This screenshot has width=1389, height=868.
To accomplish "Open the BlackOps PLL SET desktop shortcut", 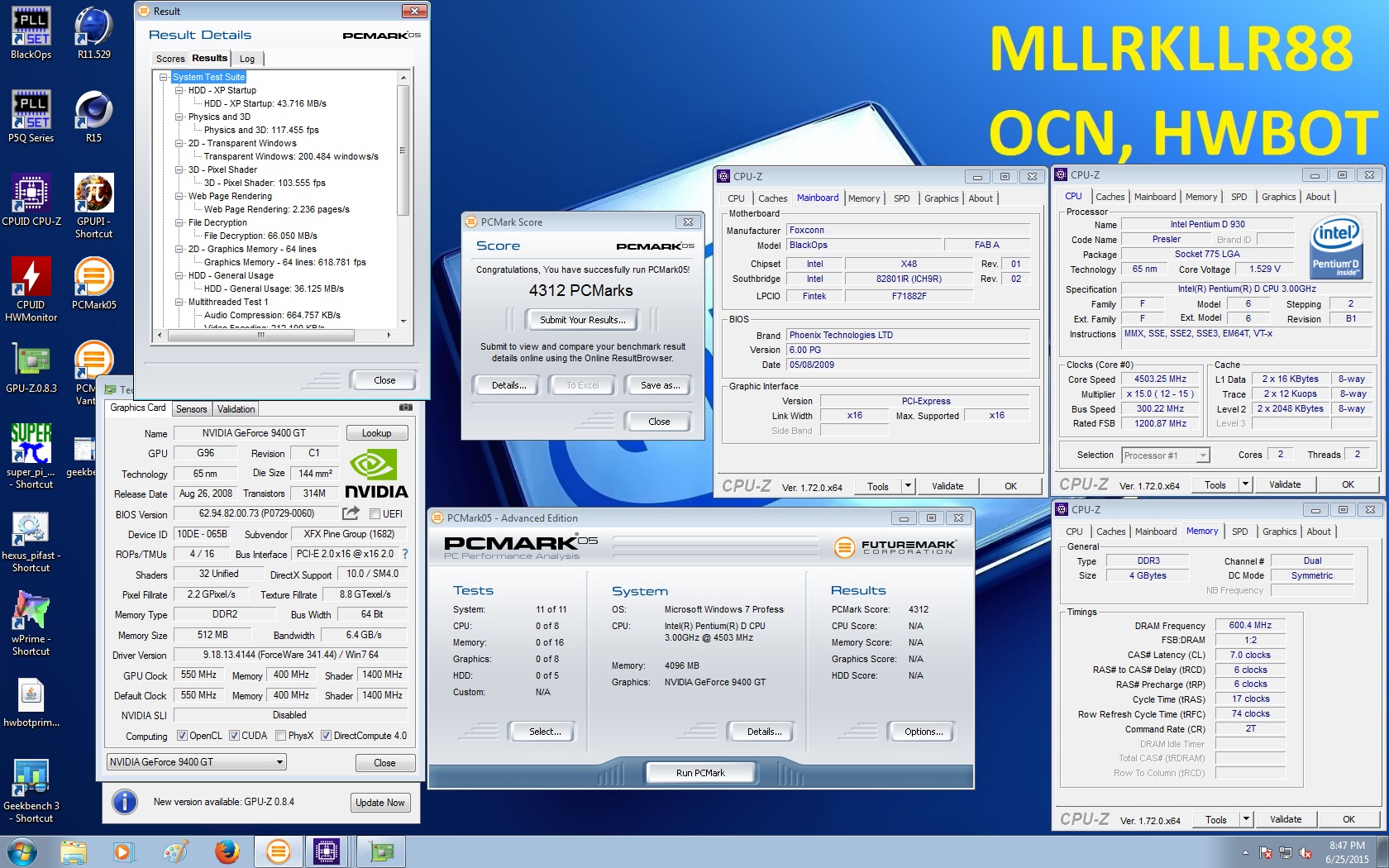I will (x=31, y=33).
